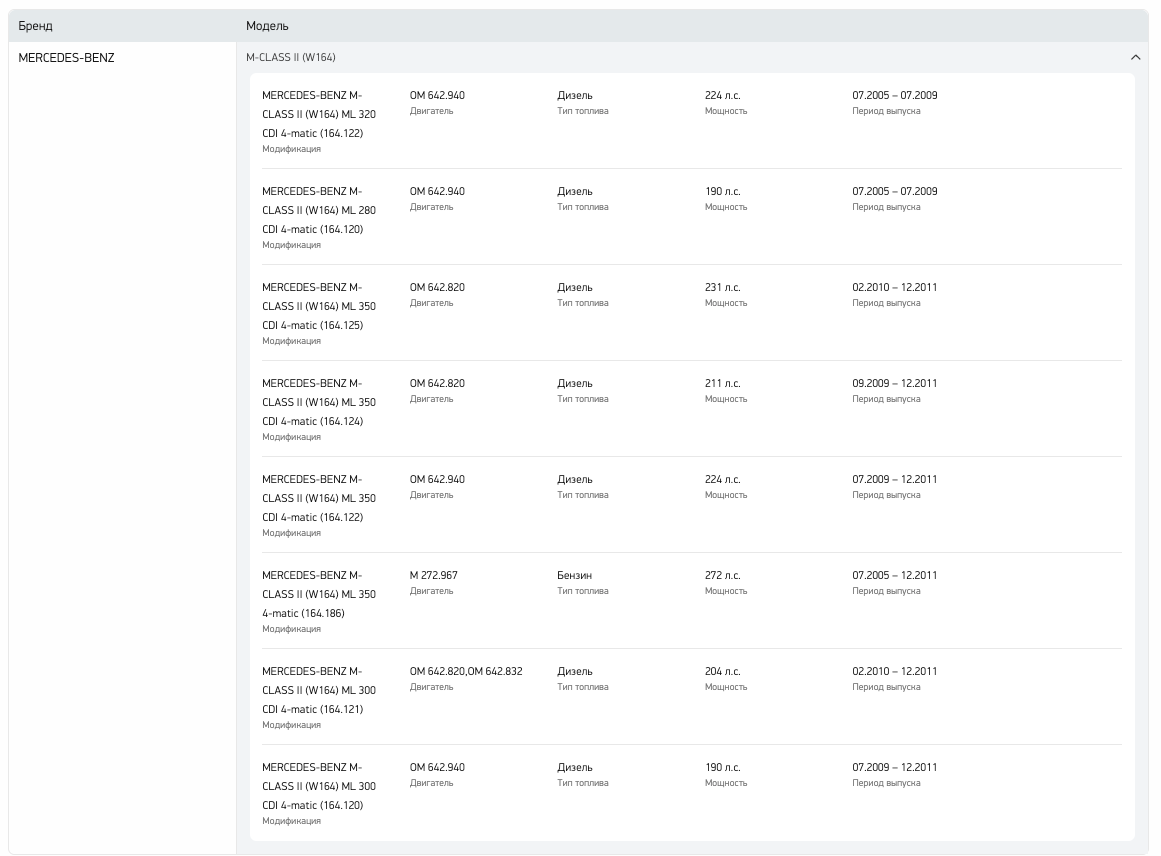Click Дизель in the ML 320 row

[575, 96]
